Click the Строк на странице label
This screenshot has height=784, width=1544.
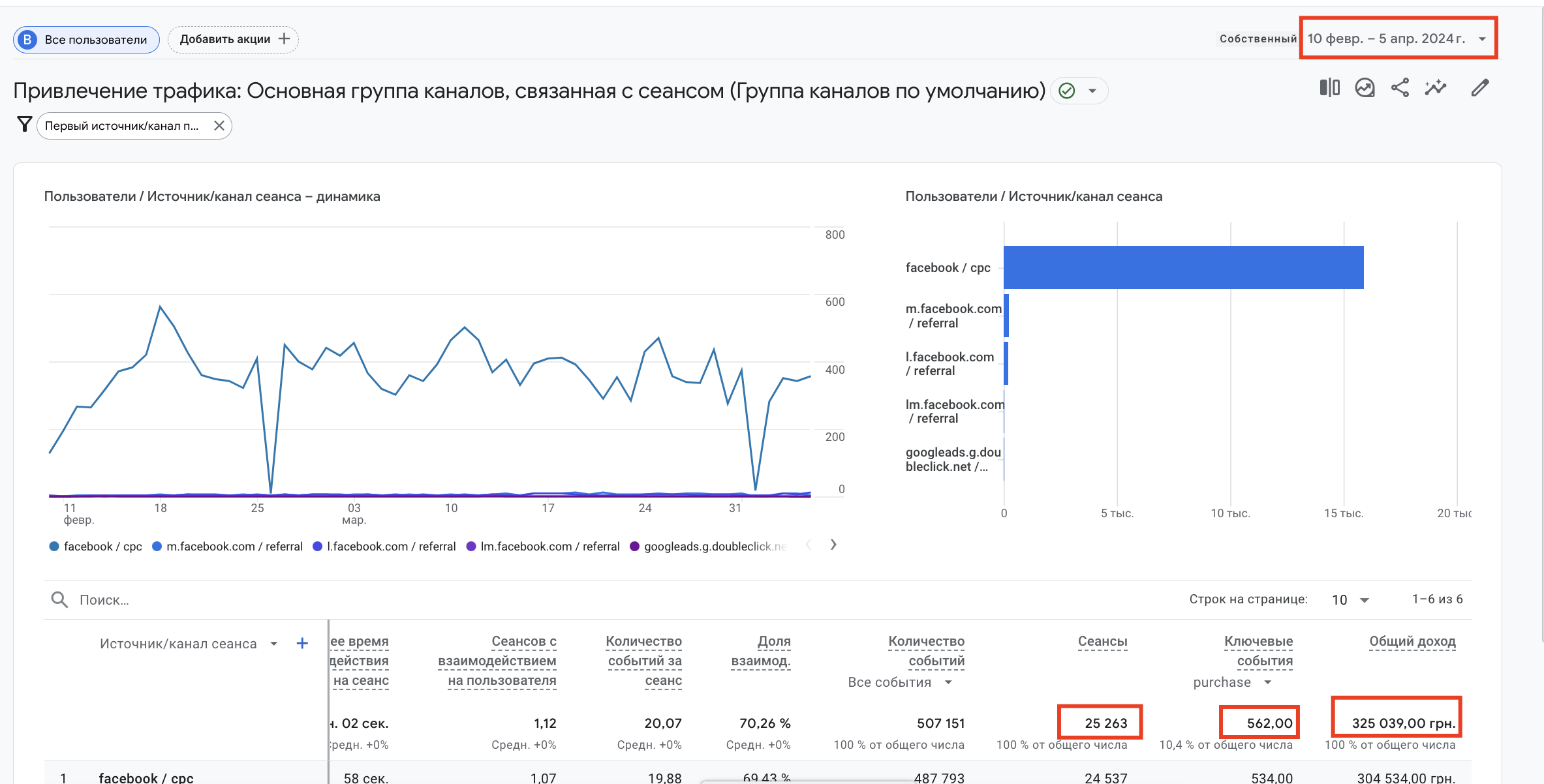[x=1248, y=599]
